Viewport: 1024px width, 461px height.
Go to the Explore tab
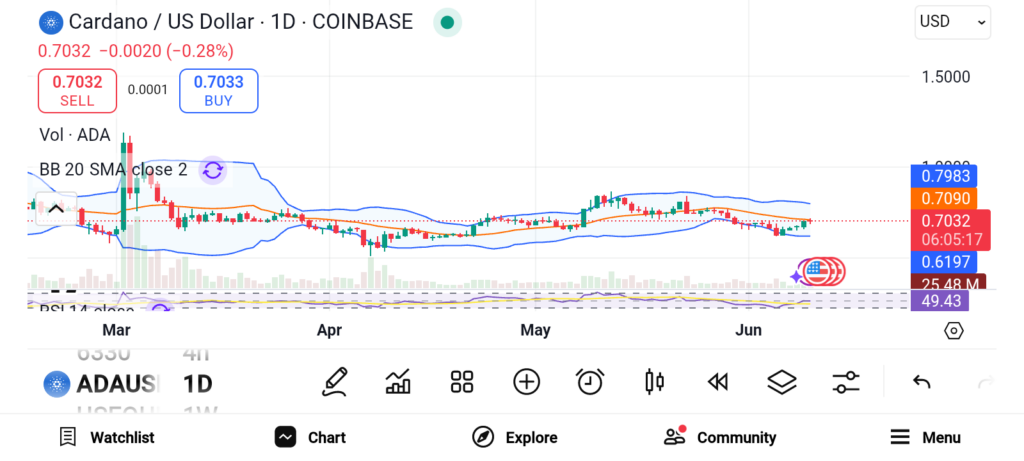pos(515,437)
